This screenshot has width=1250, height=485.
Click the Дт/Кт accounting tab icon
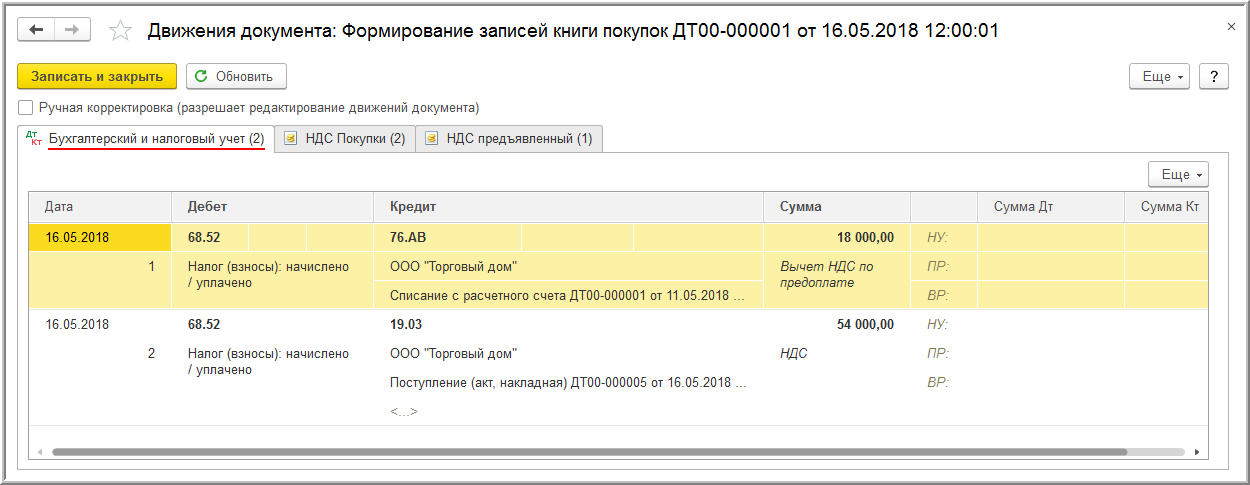click(x=34, y=139)
